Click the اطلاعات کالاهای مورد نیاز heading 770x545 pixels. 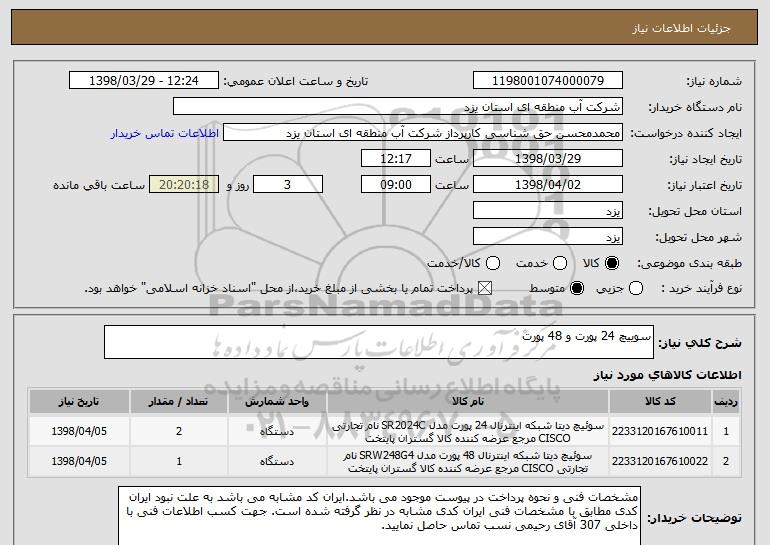[x=667, y=375]
